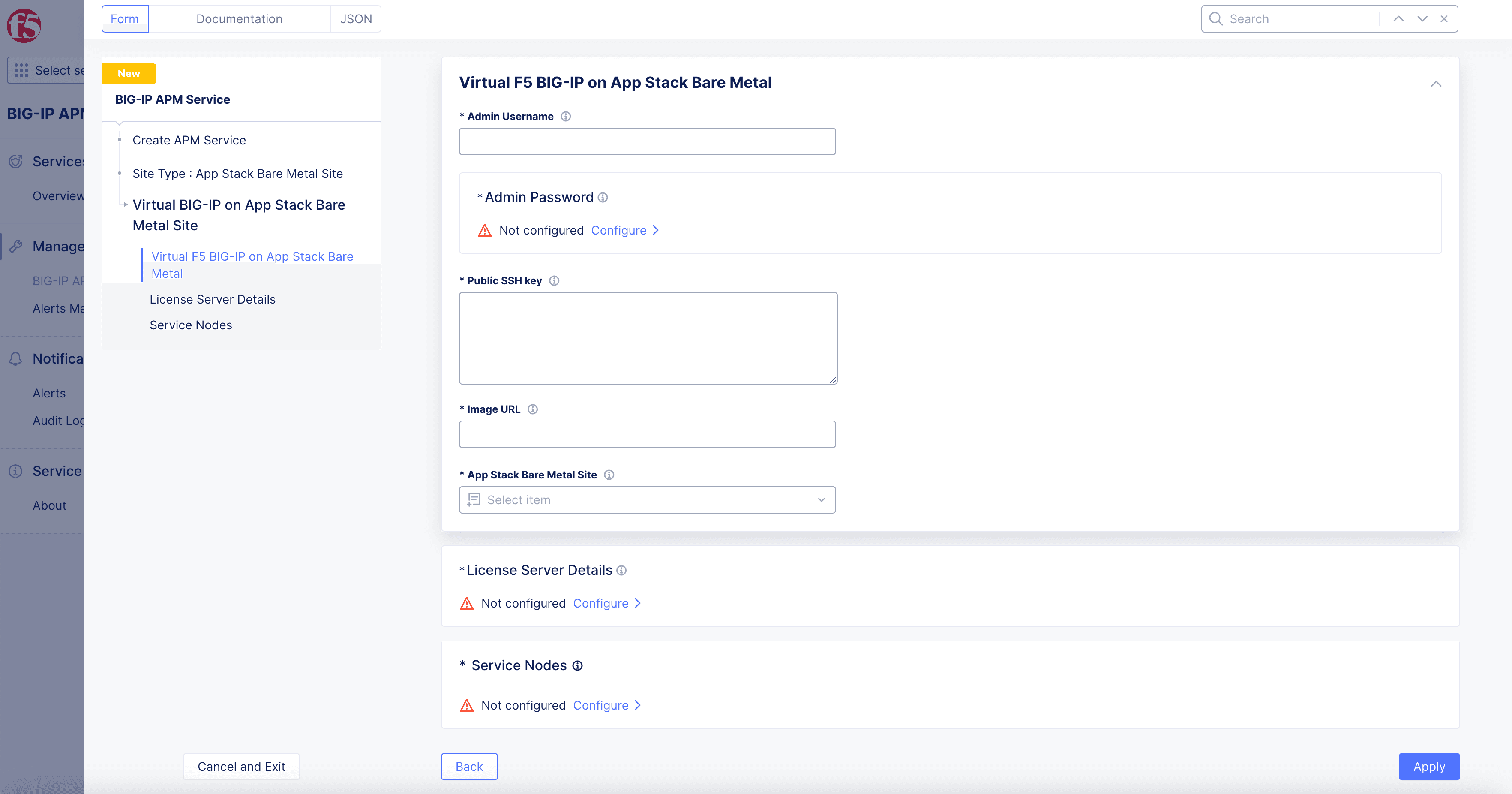Open Alerts Management in the sidebar
Viewport: 1512px width, 794px height.
59,308
